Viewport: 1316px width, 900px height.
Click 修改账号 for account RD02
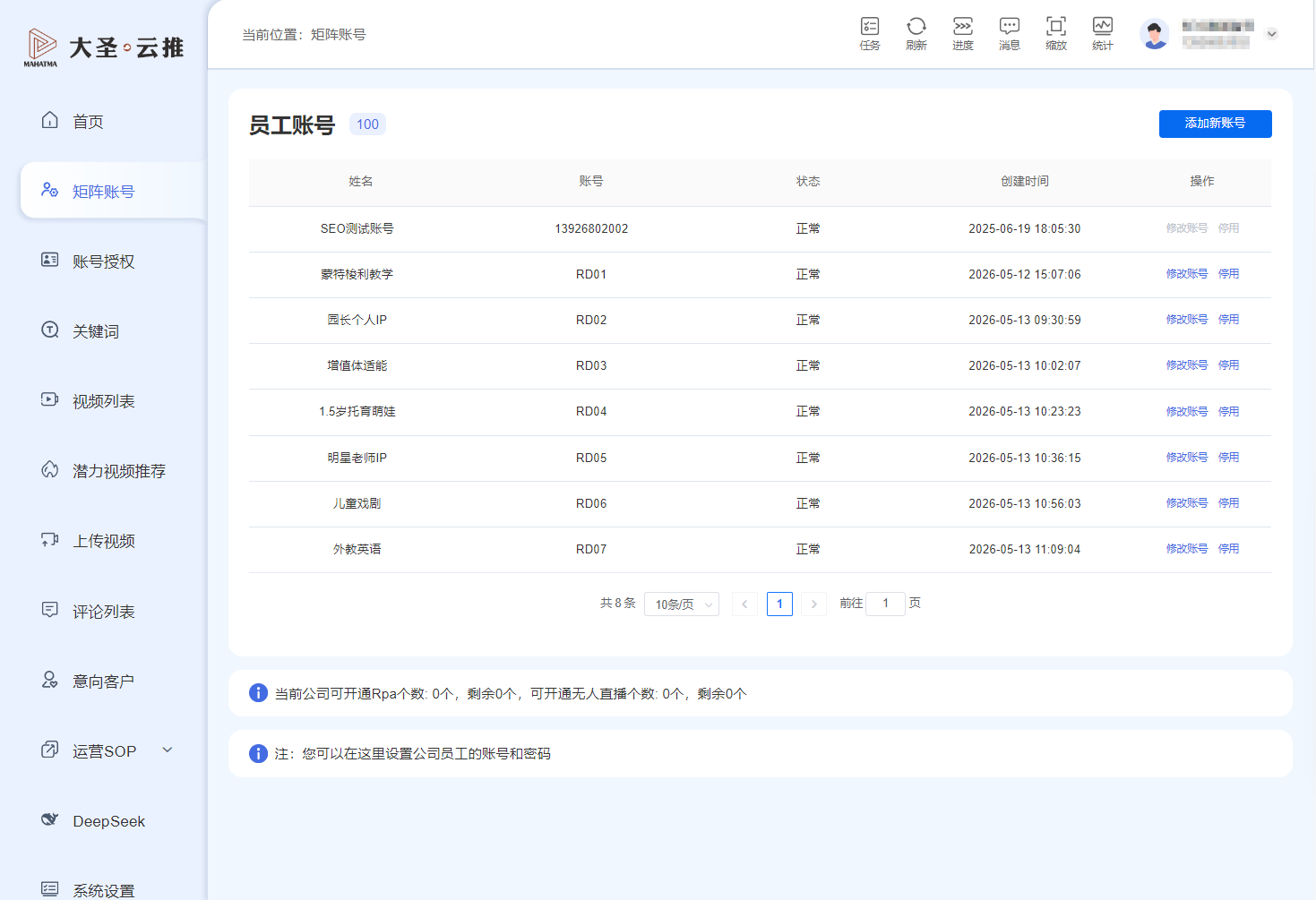pyautogui.click(x=1187, y=320)
